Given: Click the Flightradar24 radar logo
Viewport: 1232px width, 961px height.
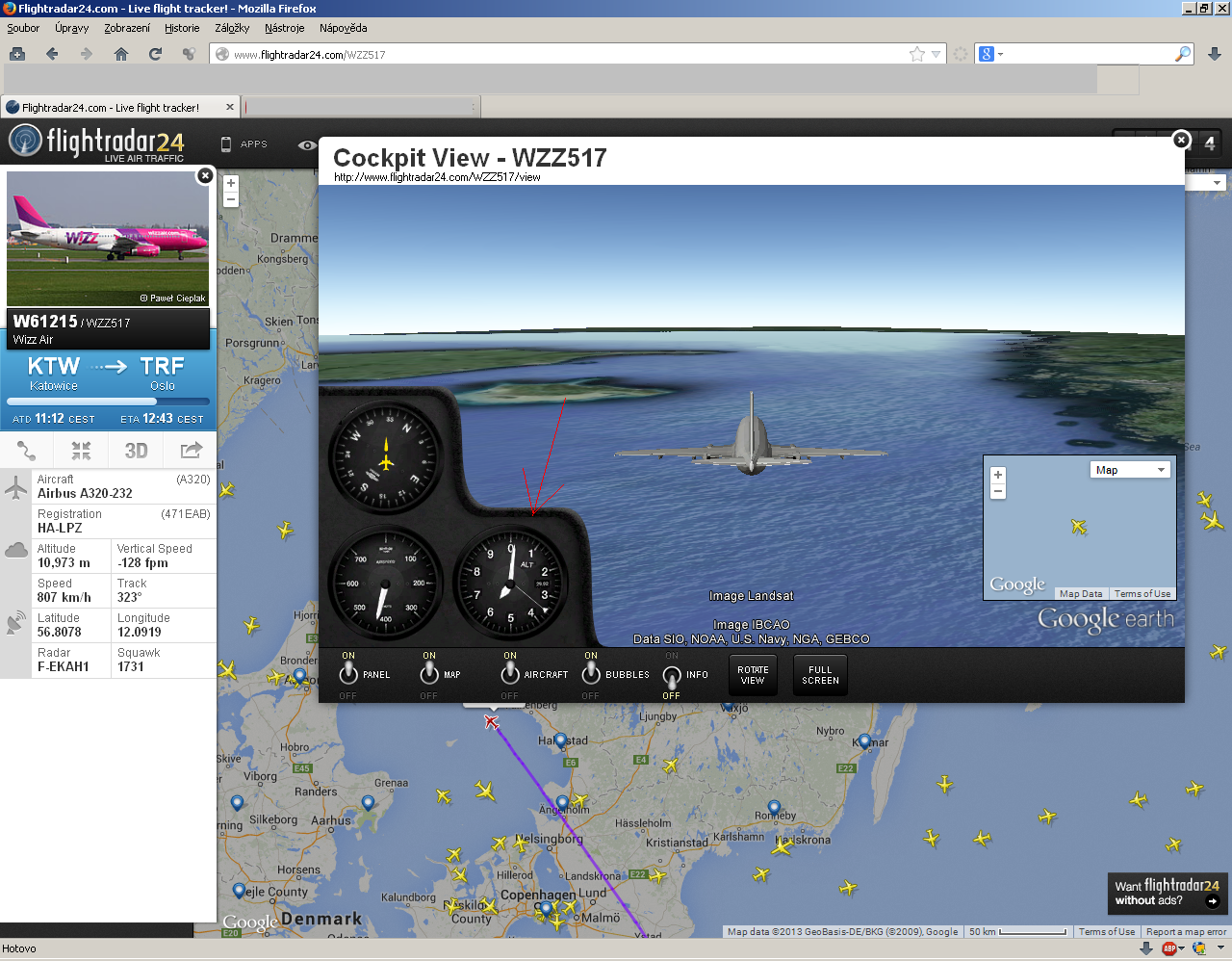Looking at the screenshot, I should point(25,142).
